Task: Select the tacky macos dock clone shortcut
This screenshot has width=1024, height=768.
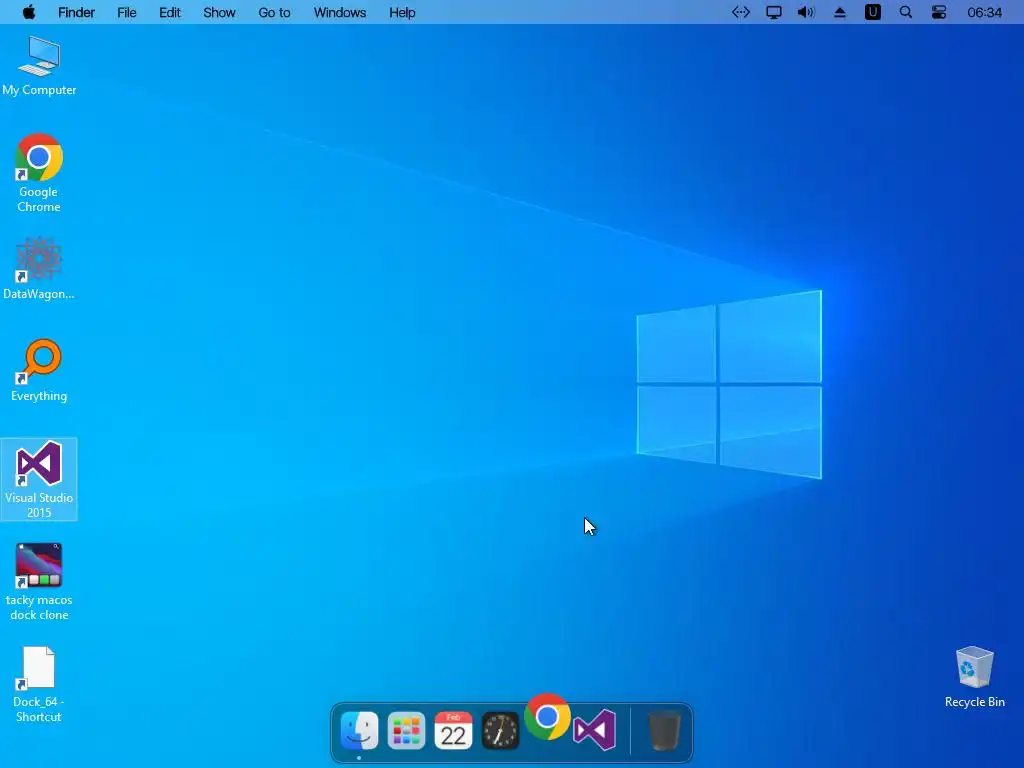Action: 39,581
